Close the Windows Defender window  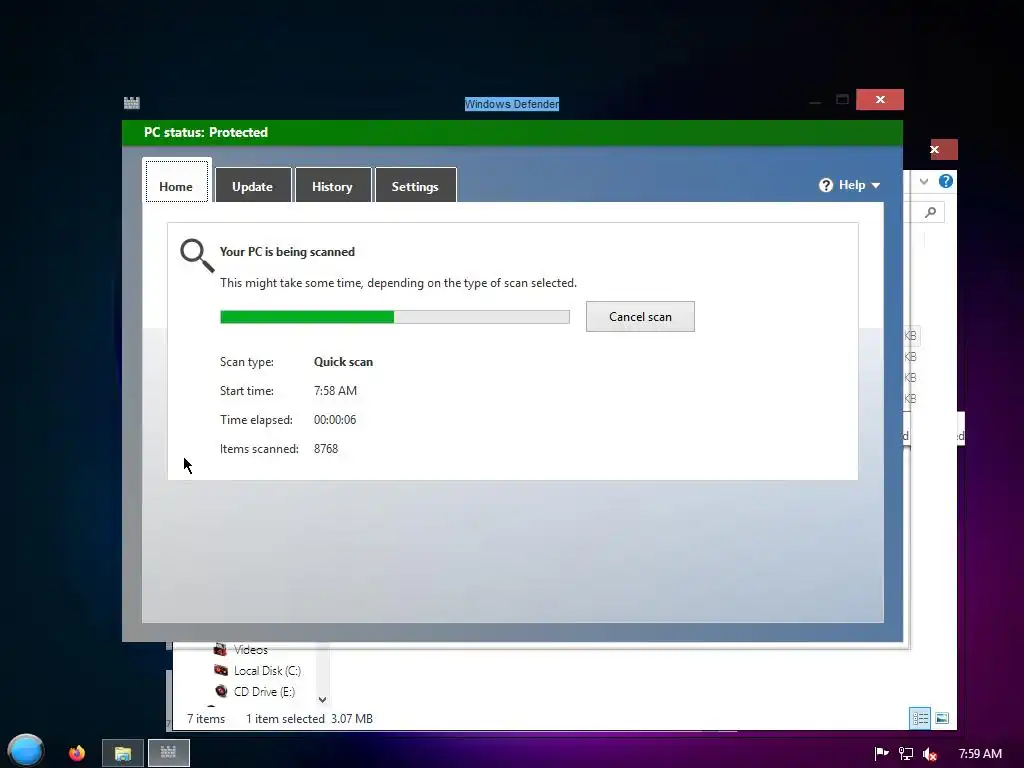tap(880, 99)
